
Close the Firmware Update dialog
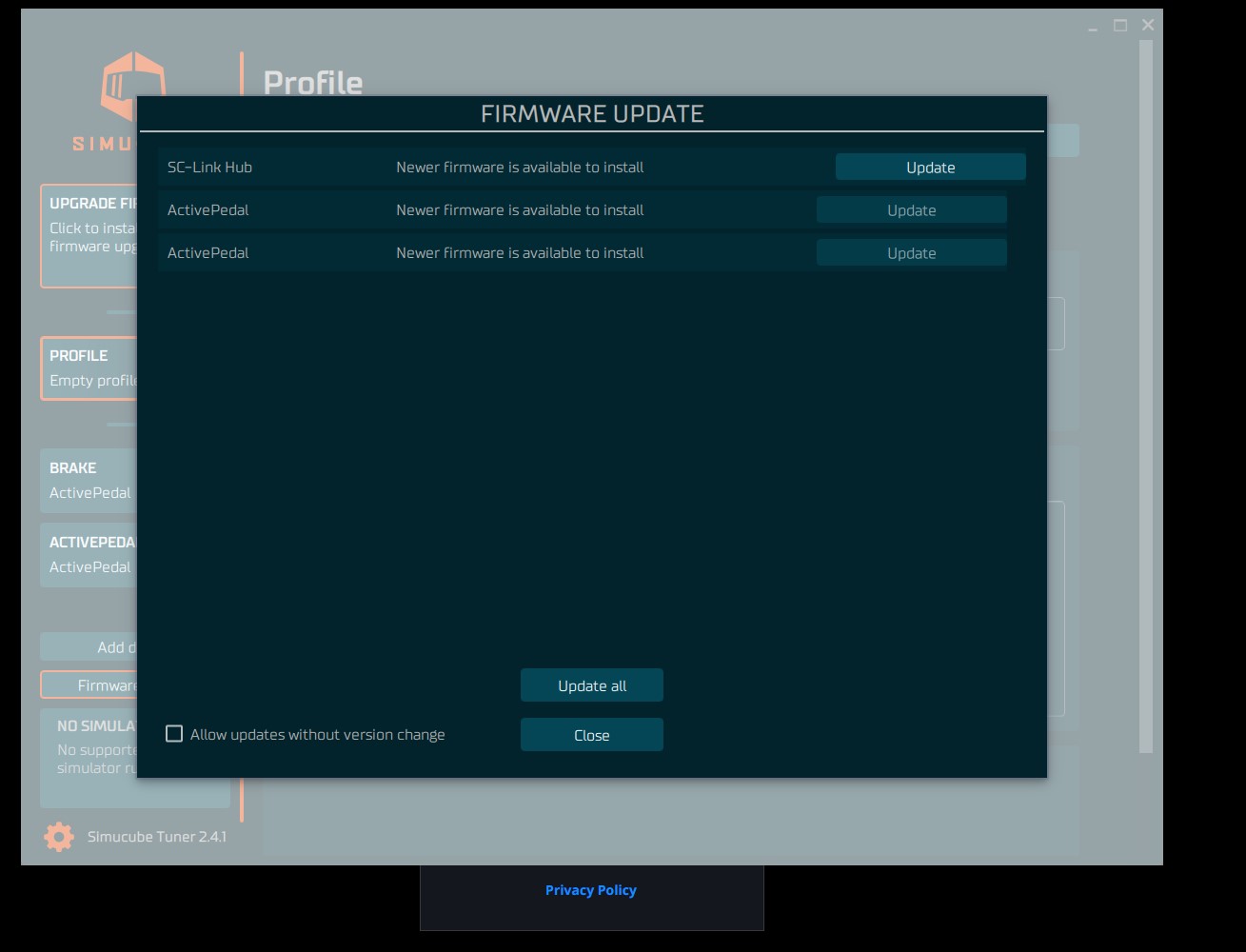coord(591,735)
